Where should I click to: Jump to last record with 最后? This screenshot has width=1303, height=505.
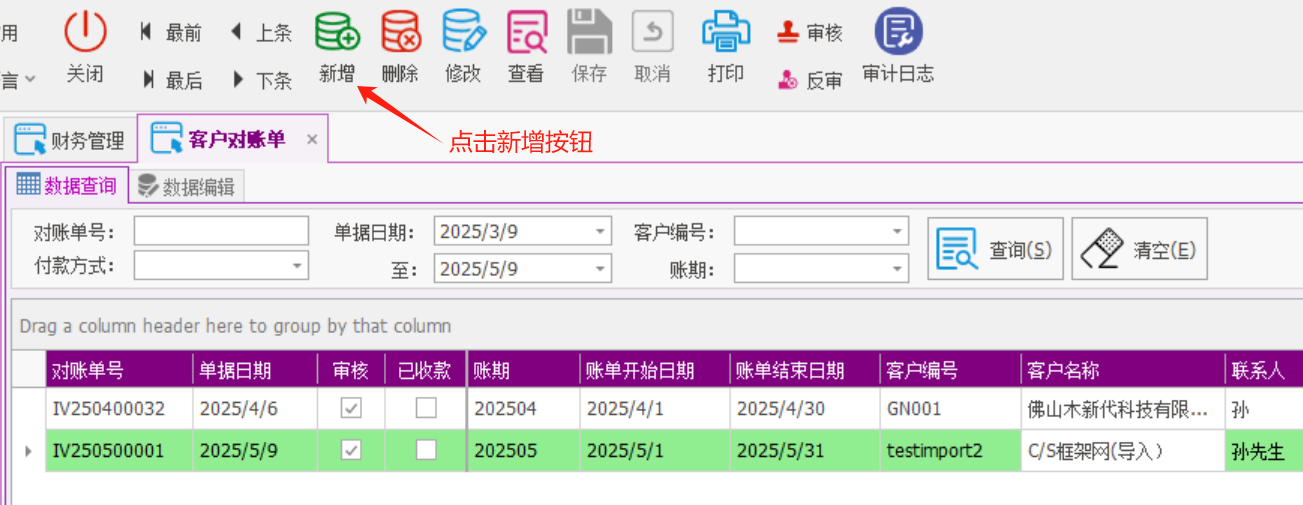[x=172, y=80]
